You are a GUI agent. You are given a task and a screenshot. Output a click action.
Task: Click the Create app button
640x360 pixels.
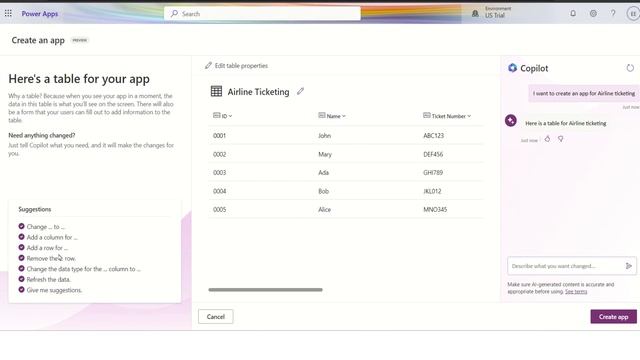613,317
